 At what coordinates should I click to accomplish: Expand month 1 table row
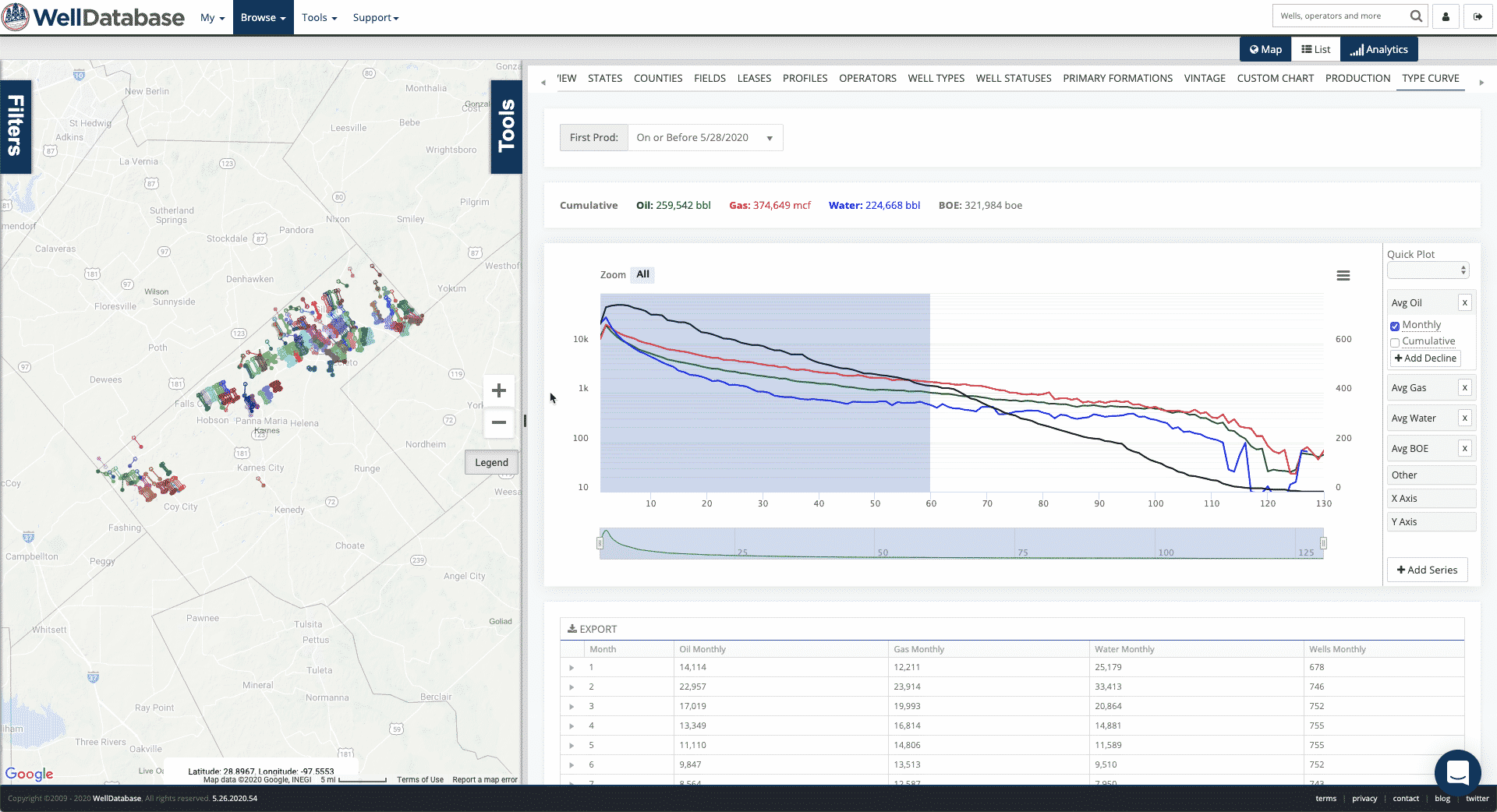point(572,668)
